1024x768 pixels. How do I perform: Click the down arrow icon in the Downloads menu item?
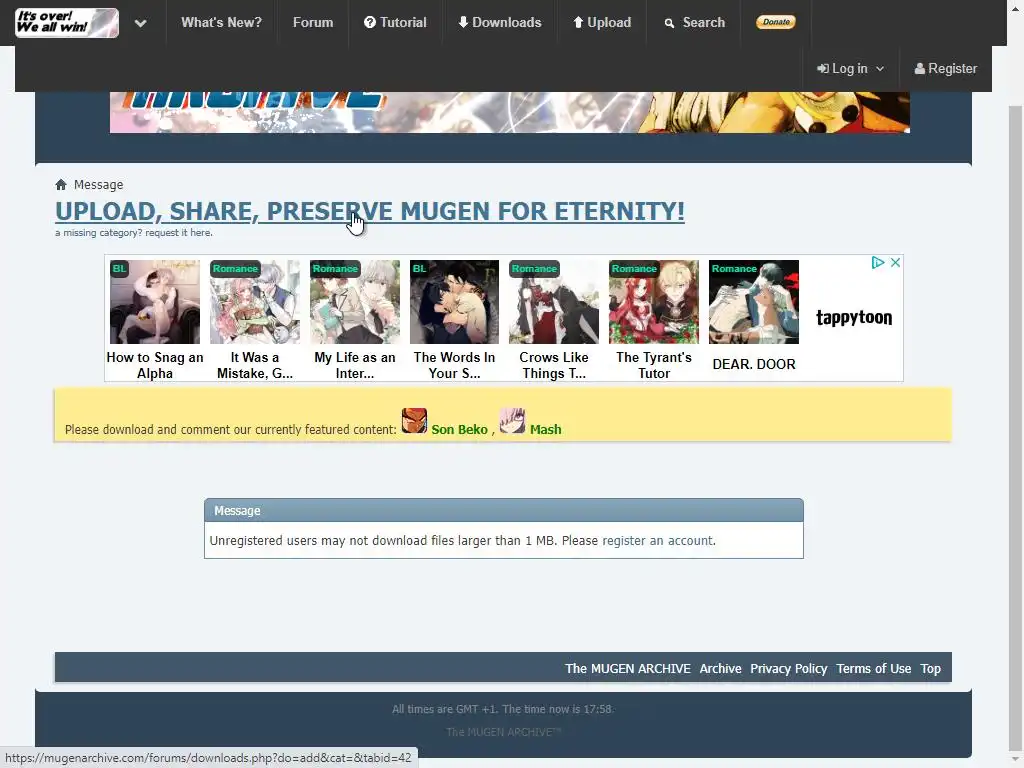[x=463, y=22]
